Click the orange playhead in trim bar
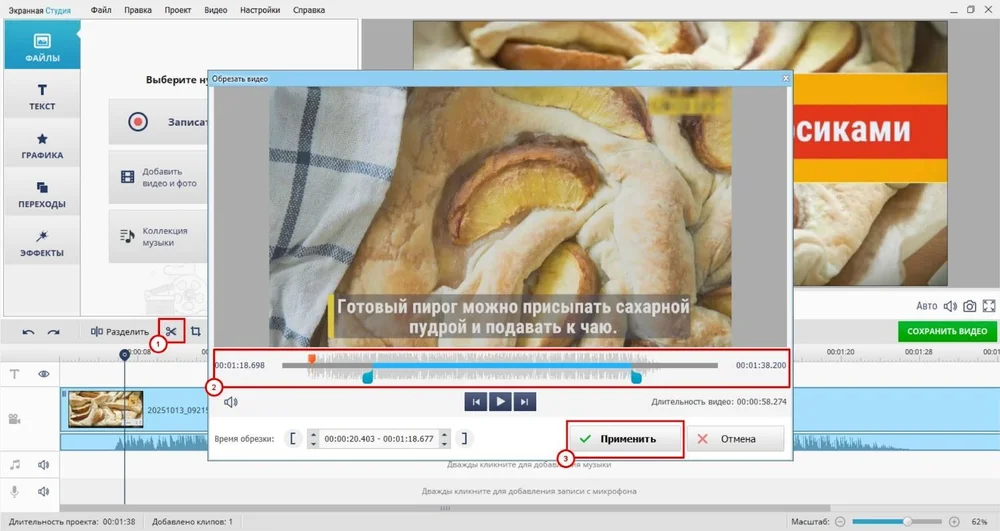The height and width of the screenshot is (531, 1000). pyautogui.click(x=311, y=360)
